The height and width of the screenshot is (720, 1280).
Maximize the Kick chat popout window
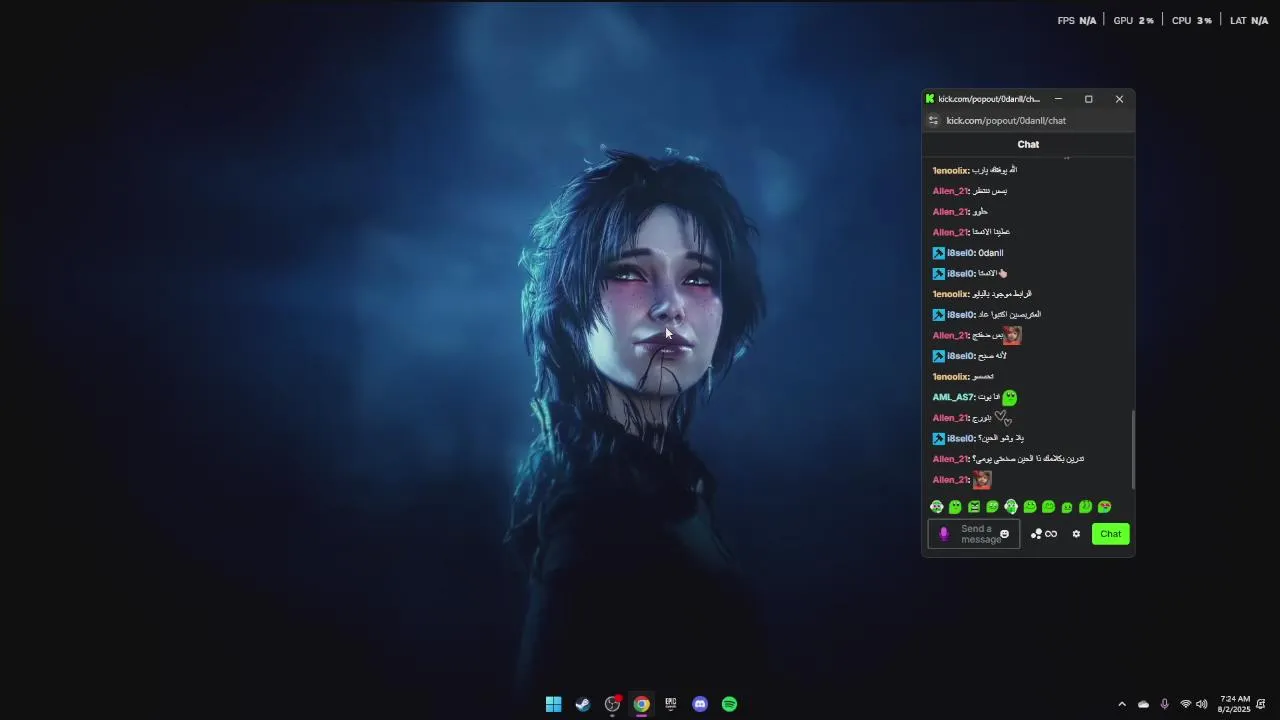point(1089,99)
